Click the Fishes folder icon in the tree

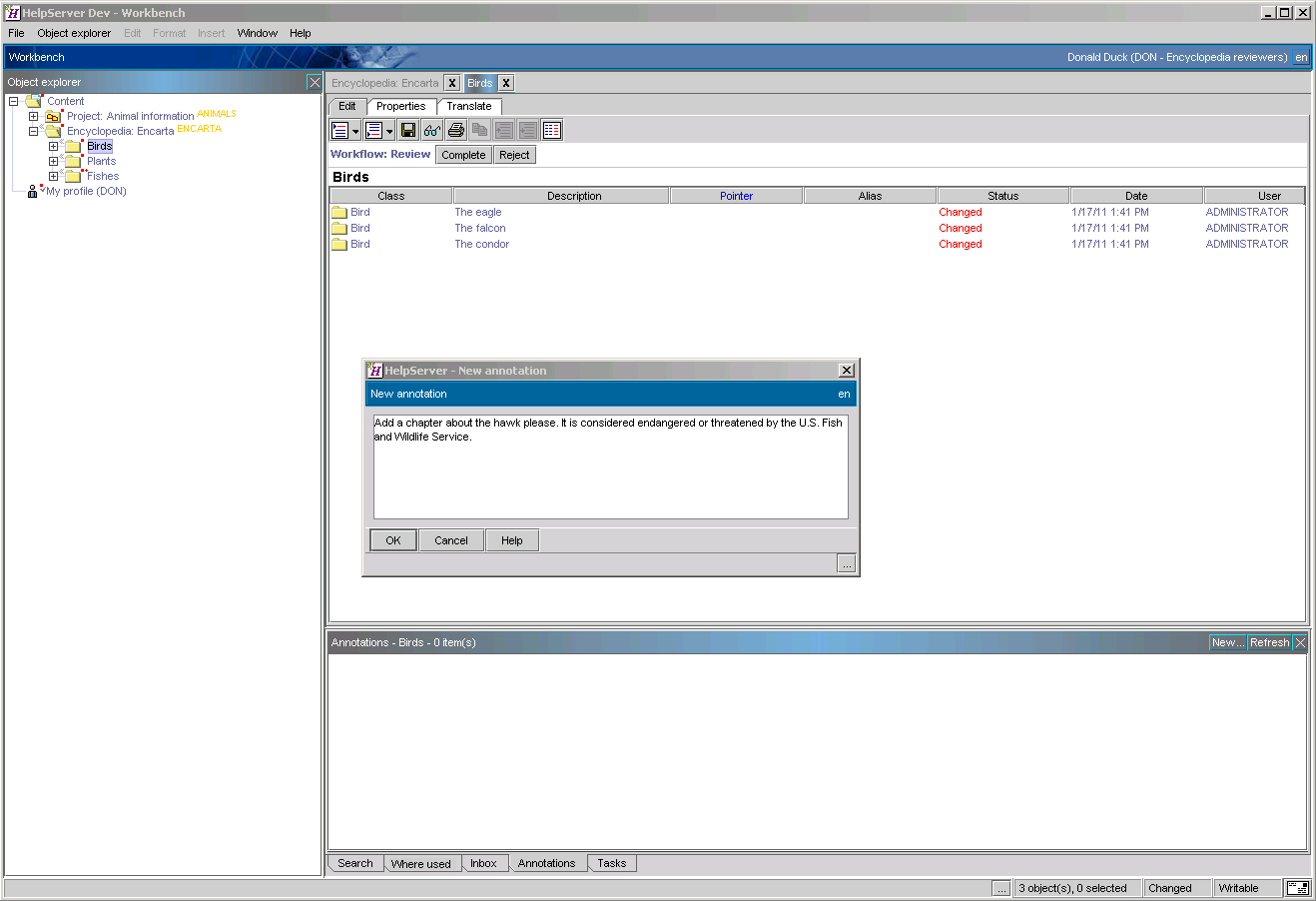pyautogui.click(x=72, y=176)
